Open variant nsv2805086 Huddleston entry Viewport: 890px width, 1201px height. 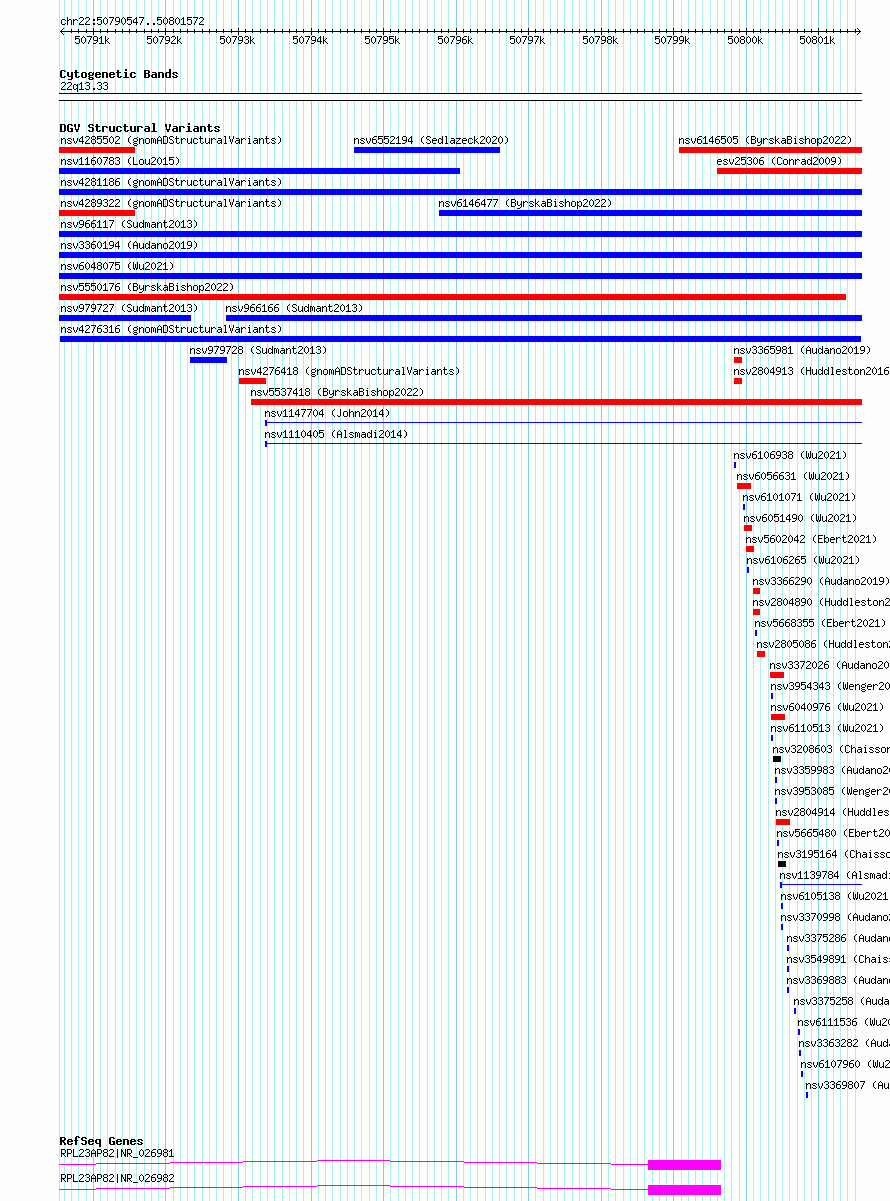tap(823, 644)
